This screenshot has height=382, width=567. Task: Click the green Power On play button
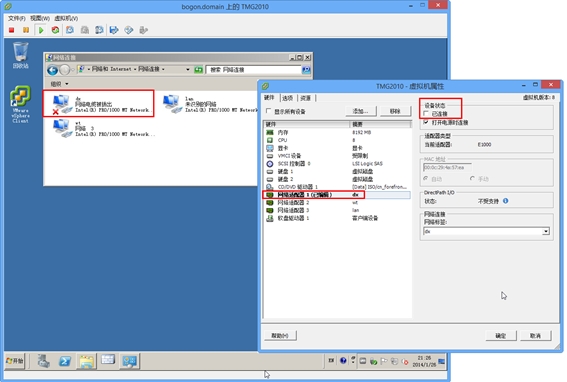coord(41,30)
